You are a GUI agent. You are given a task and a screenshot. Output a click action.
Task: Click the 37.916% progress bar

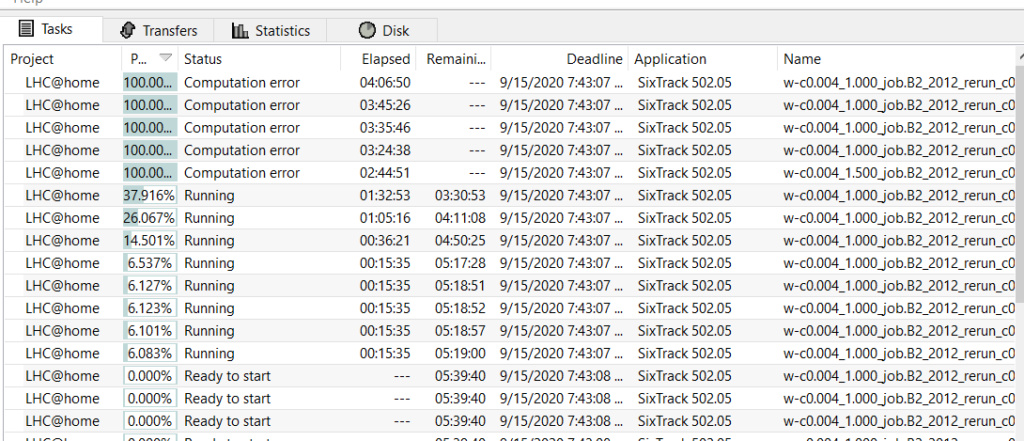(150, 195)
